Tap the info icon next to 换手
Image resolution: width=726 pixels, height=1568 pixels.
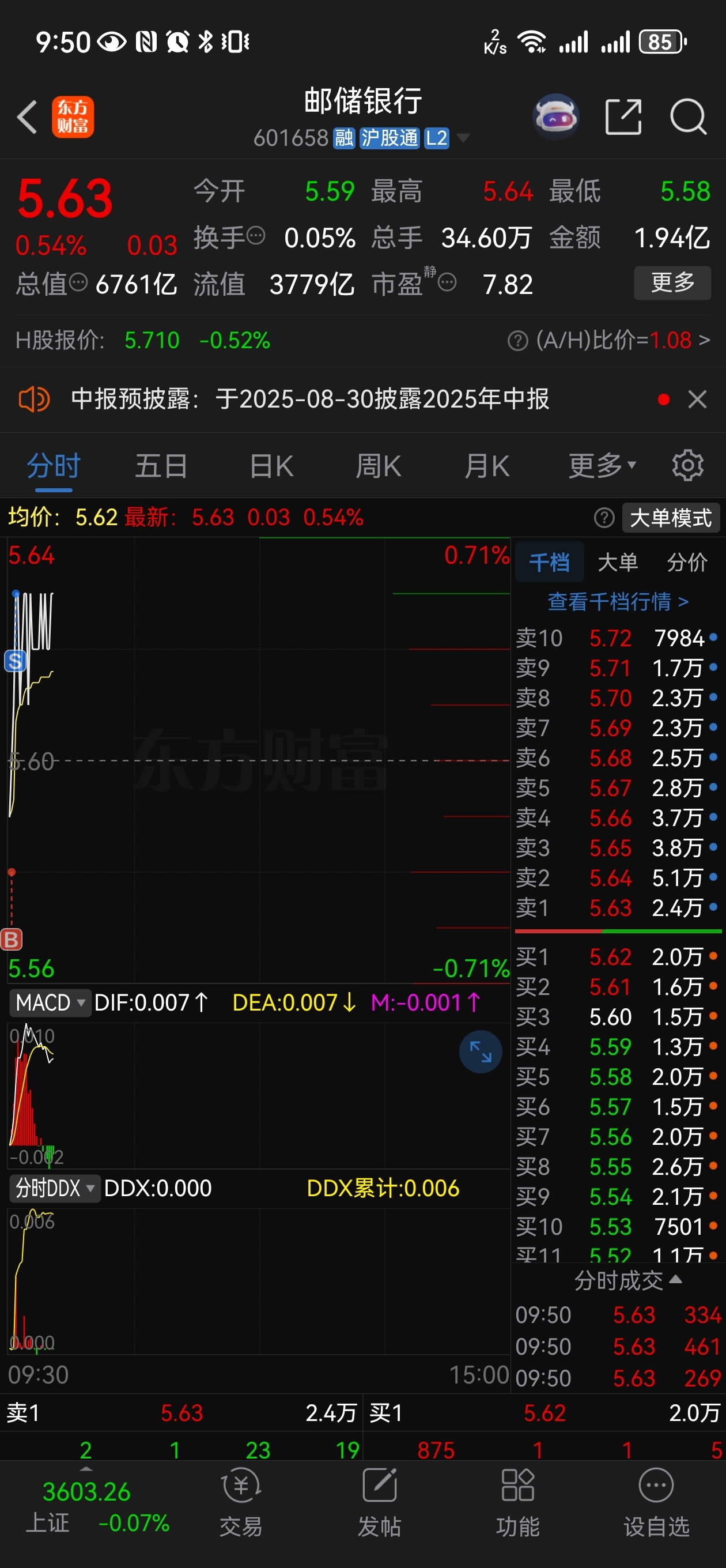tap(256, 235)
